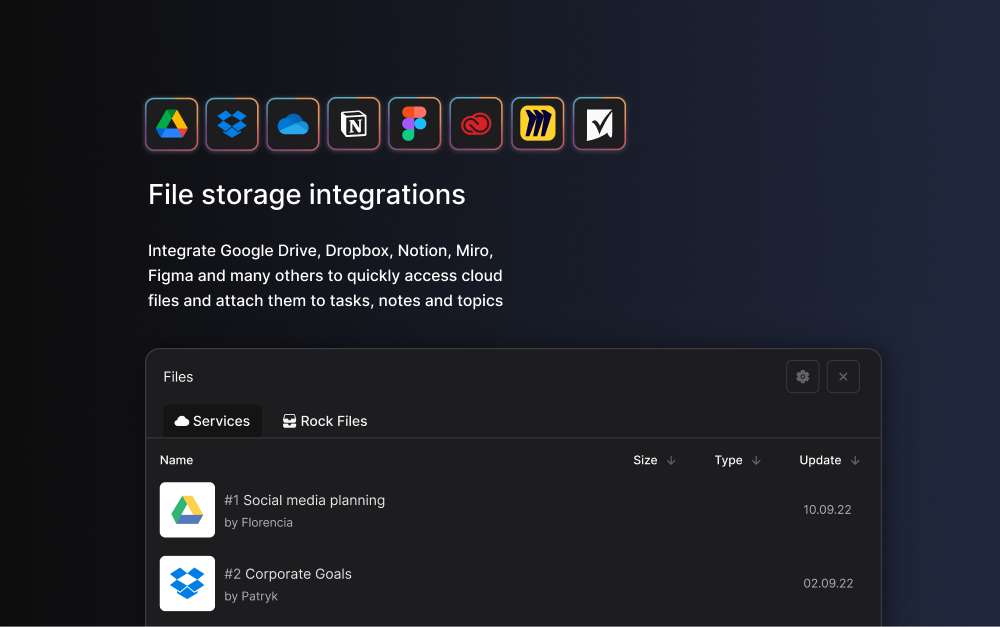Screen dimensions: 1000x627
Task: Open the last checkmark app icon
Action: point(599,124)
